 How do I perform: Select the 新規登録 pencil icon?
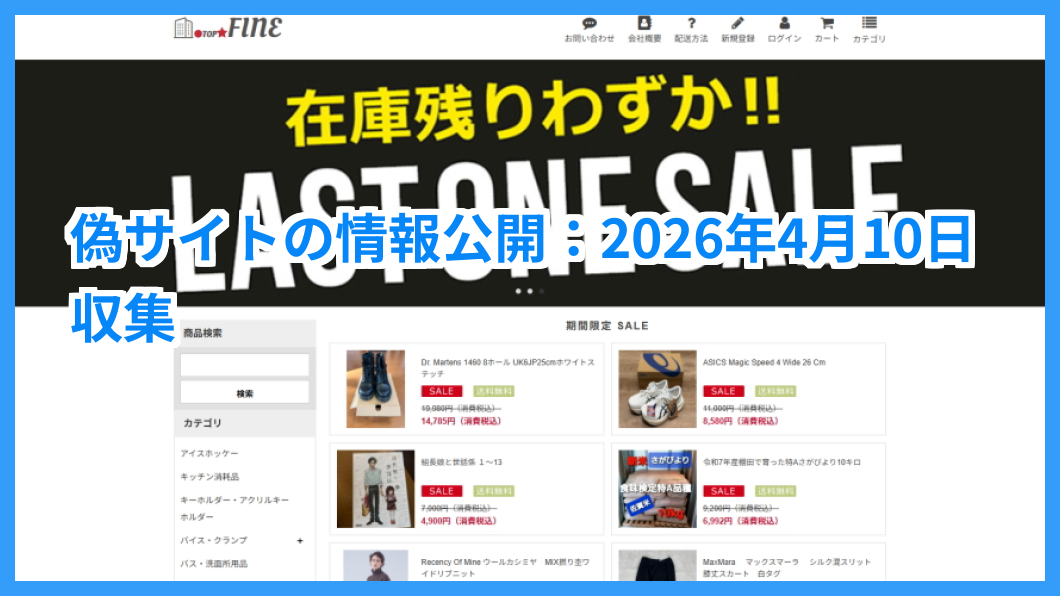coord(738,24)
